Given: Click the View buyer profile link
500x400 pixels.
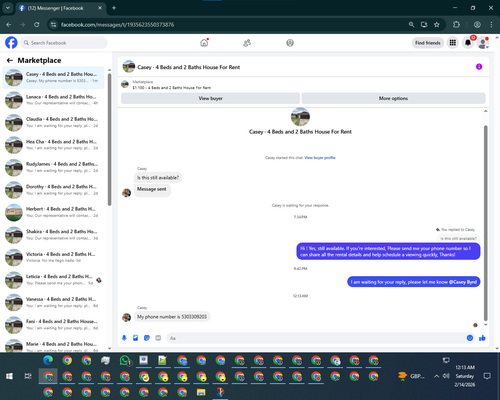Looking at the screenshot, I should coord(320,158).
